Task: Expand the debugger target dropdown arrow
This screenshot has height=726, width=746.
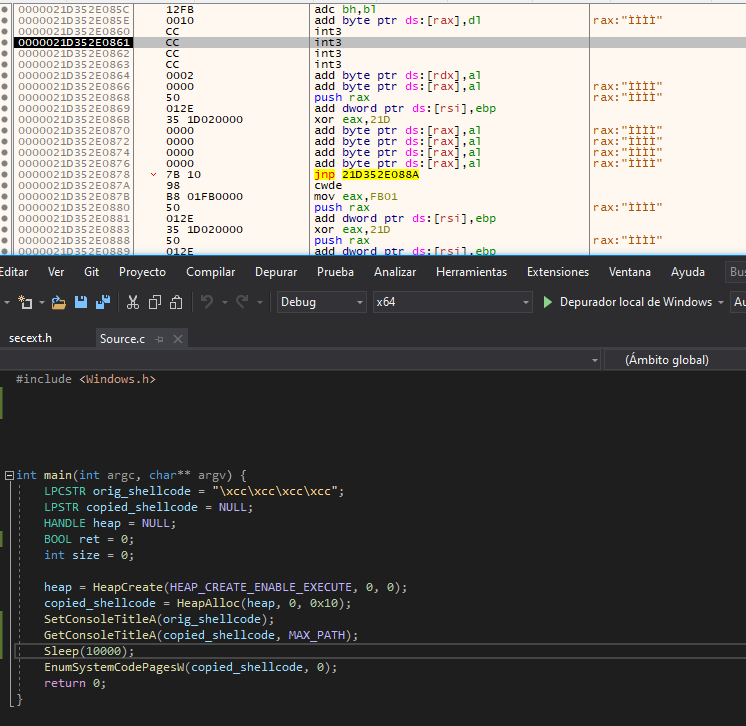Action: [x=721, y=302]
